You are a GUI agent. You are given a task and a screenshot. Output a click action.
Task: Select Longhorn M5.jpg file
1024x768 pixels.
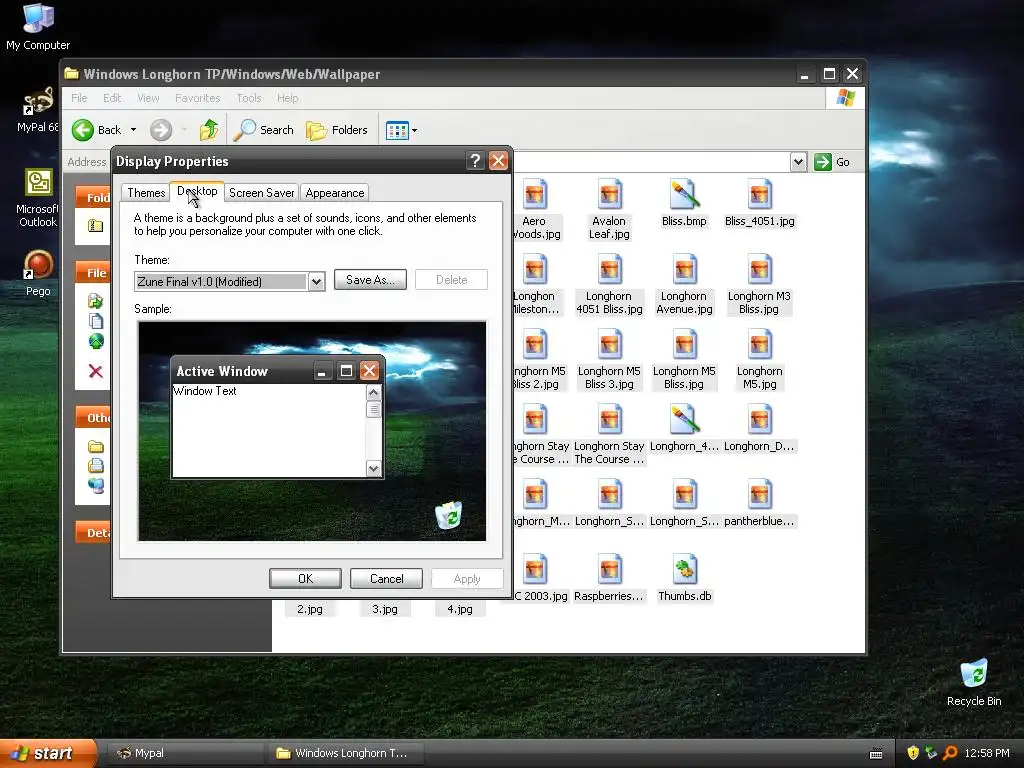760,360
